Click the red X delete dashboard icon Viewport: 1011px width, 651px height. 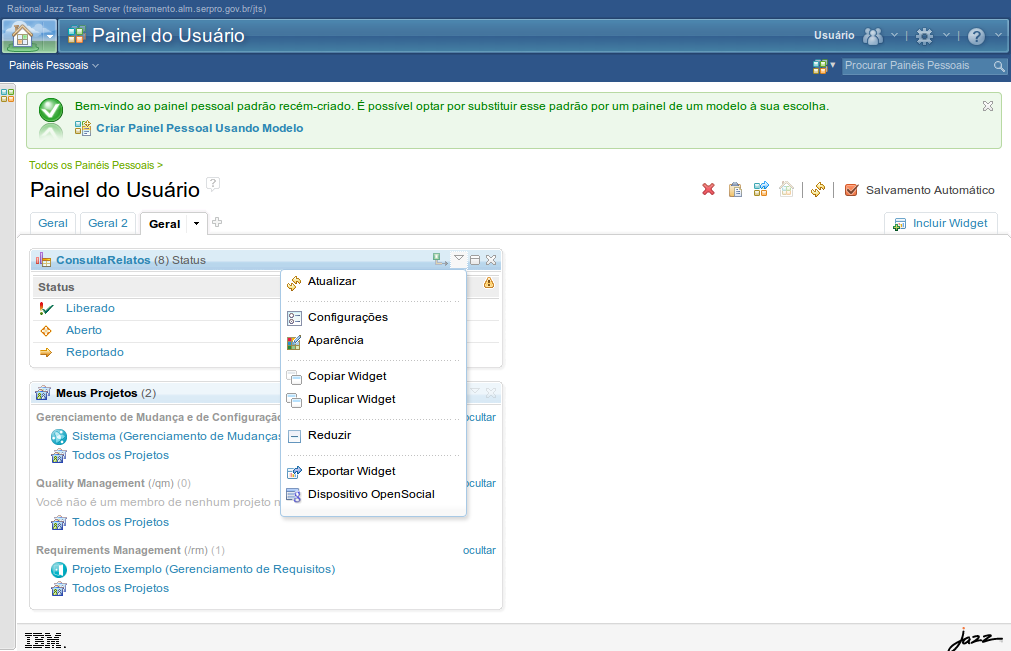709,189
